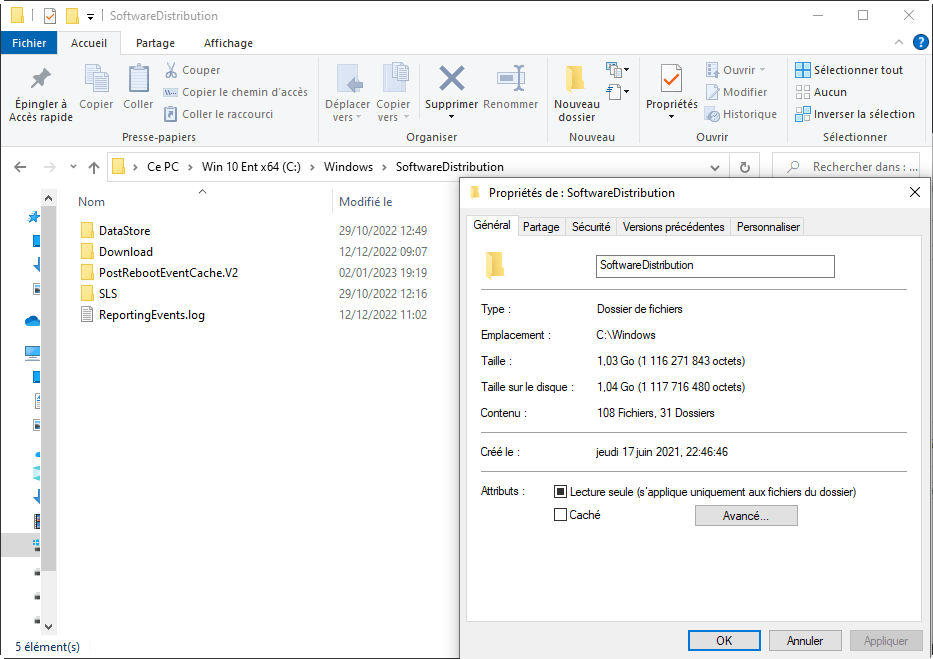Image resolution: width=933 pixels, height=659 pixels.
Task: Open the Historique command
Action: [x=741, y=114]
